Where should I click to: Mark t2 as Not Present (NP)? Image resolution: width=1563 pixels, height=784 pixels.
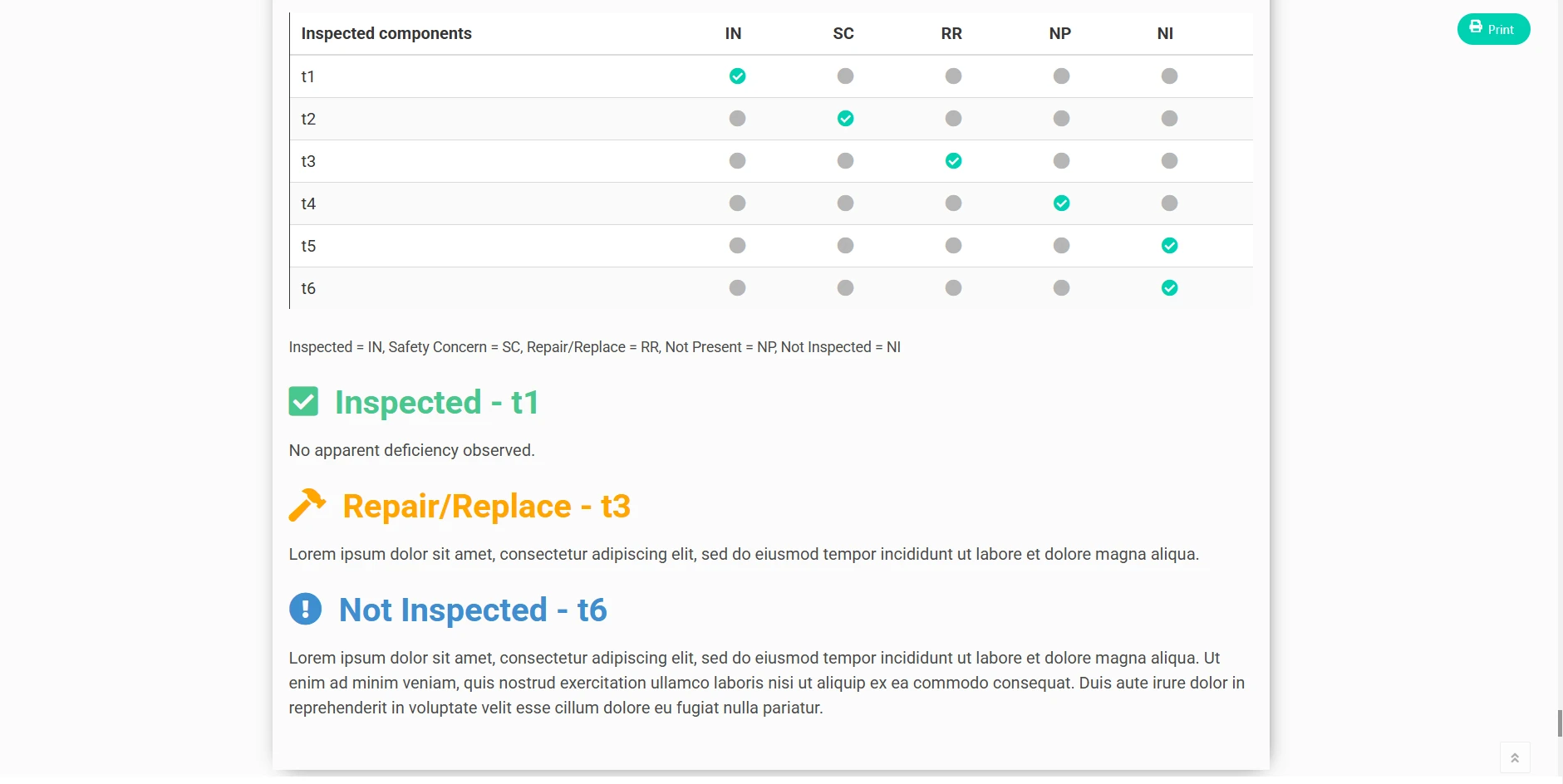click(1061, 119)
